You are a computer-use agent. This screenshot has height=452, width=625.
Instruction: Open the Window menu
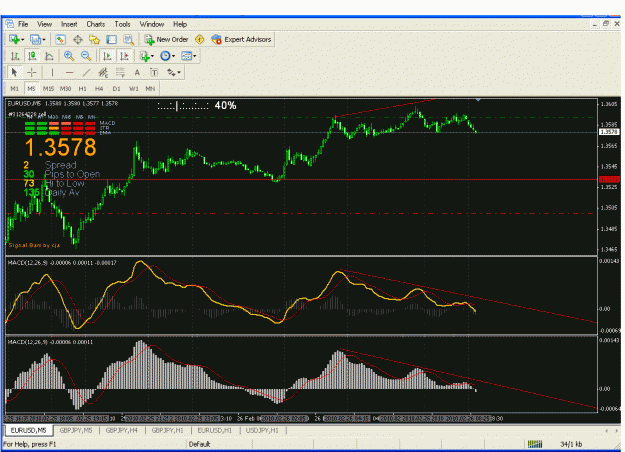tap(152, 24)
